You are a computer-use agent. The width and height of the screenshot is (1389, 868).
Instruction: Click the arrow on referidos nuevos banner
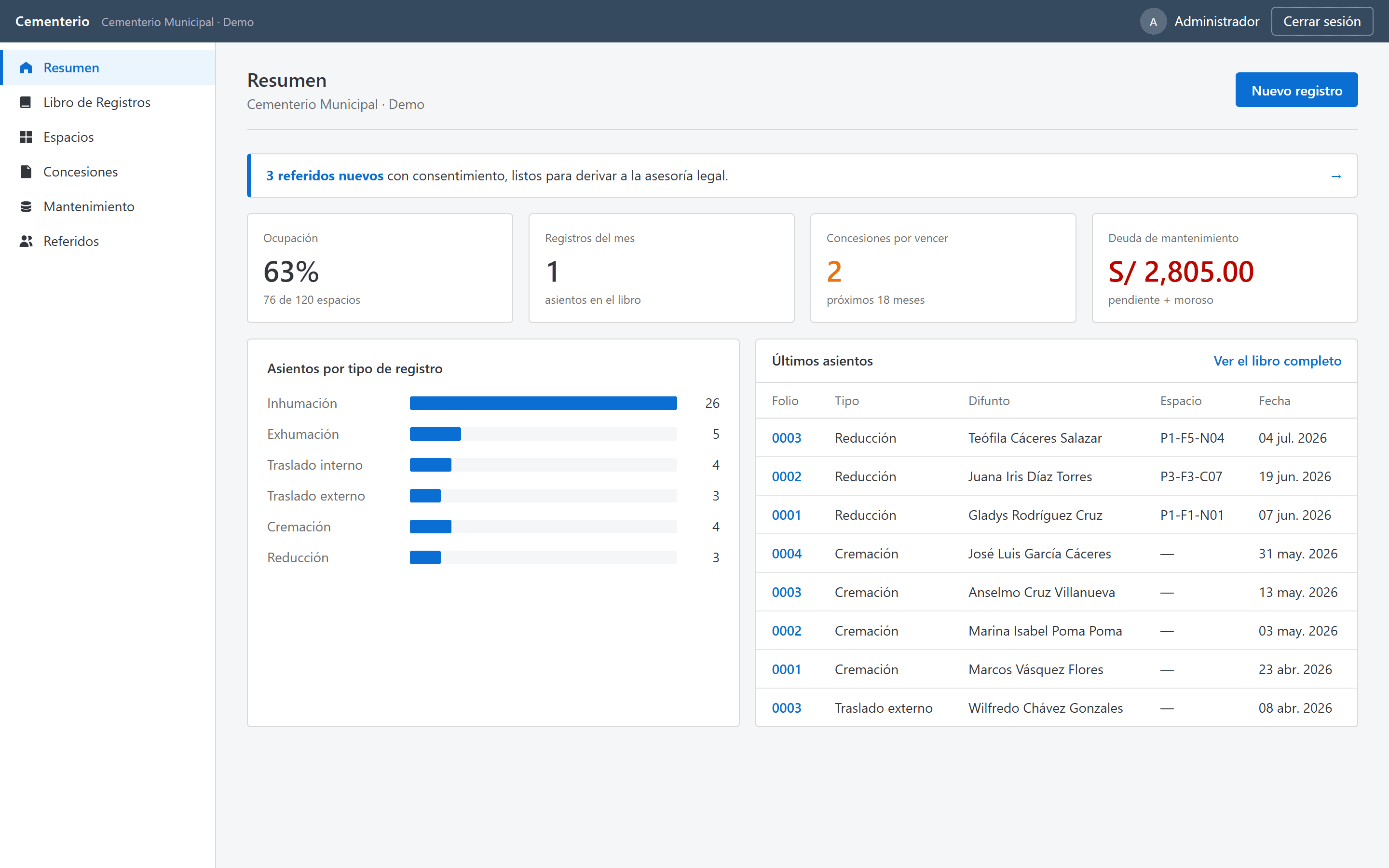pyautogui.click(x=1335, y=176)
